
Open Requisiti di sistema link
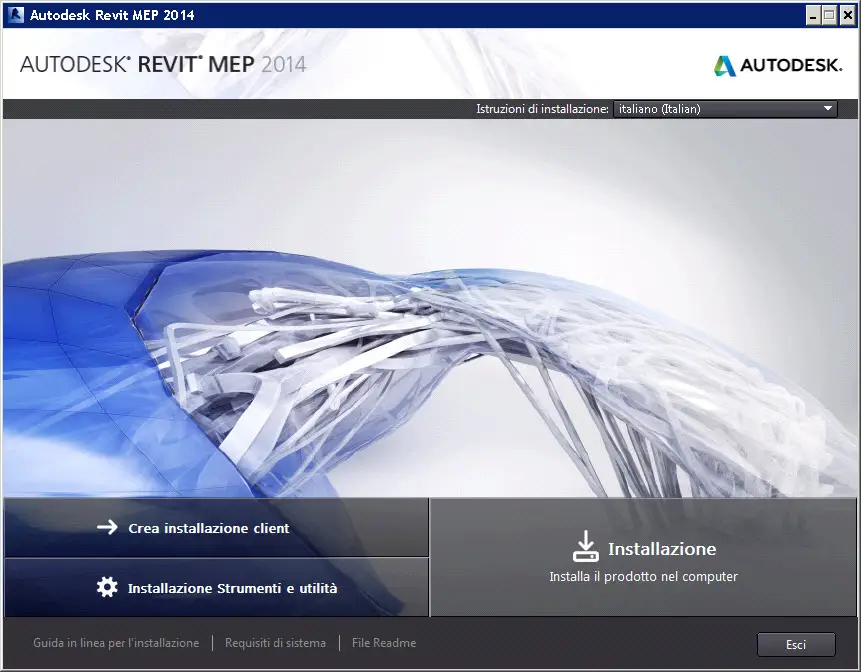[x=275, y=643]
